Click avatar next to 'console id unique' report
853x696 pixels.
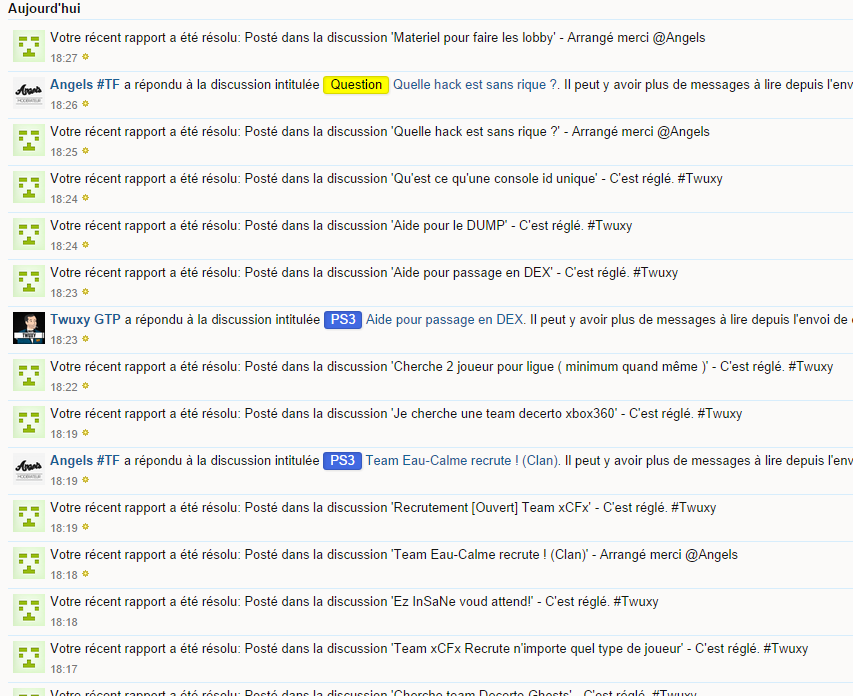pyautogui.click(x=29, y=187)
